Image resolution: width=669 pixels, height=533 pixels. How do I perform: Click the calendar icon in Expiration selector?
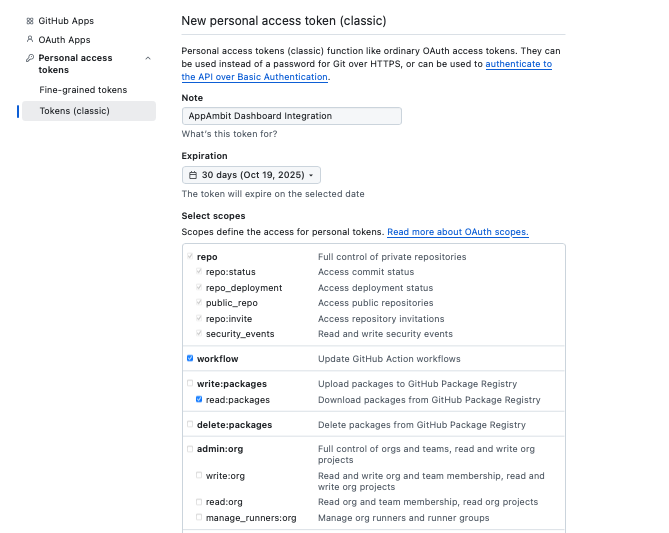pyautogui.click(x=193, y=175)
